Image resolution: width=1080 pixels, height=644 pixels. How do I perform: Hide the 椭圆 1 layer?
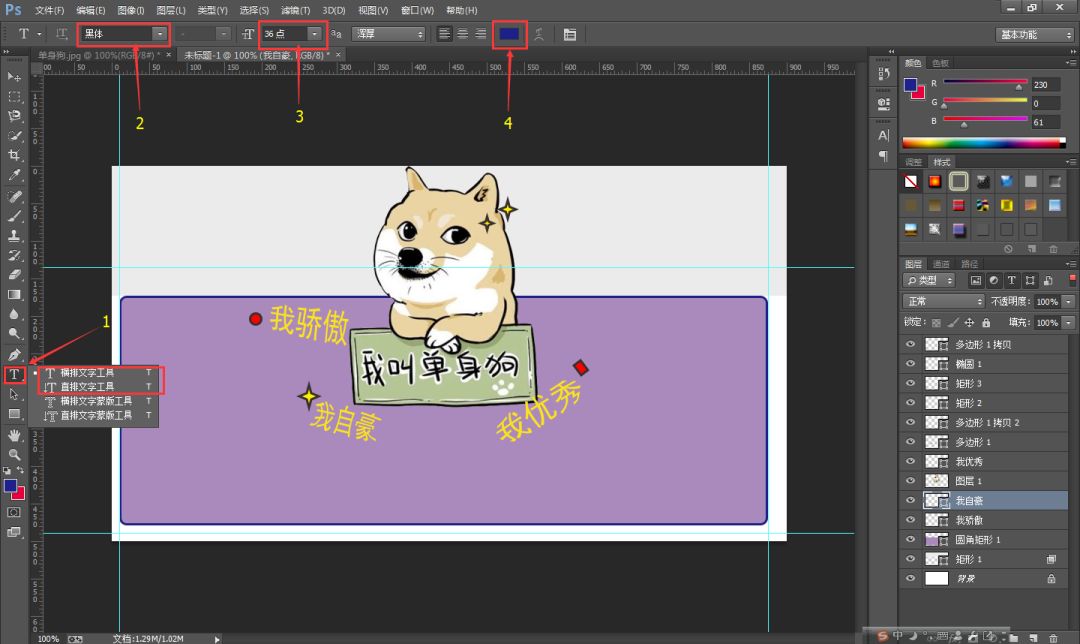click(911, 364)
